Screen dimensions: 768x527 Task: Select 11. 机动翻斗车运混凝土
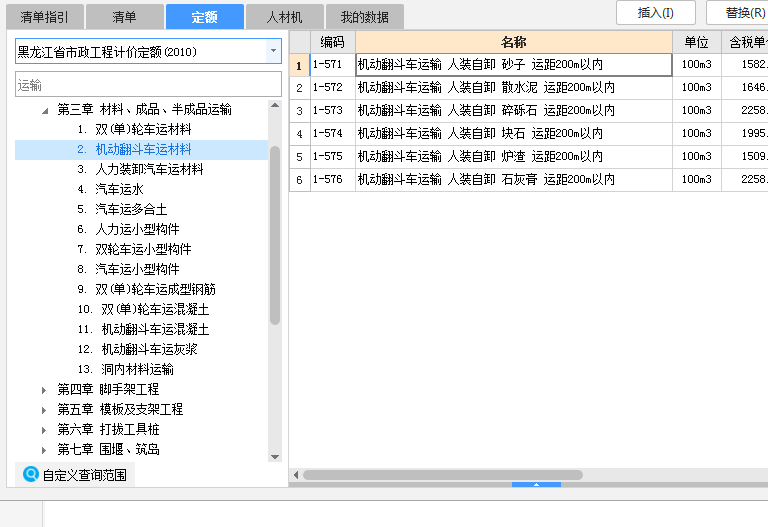click(144, 330)
